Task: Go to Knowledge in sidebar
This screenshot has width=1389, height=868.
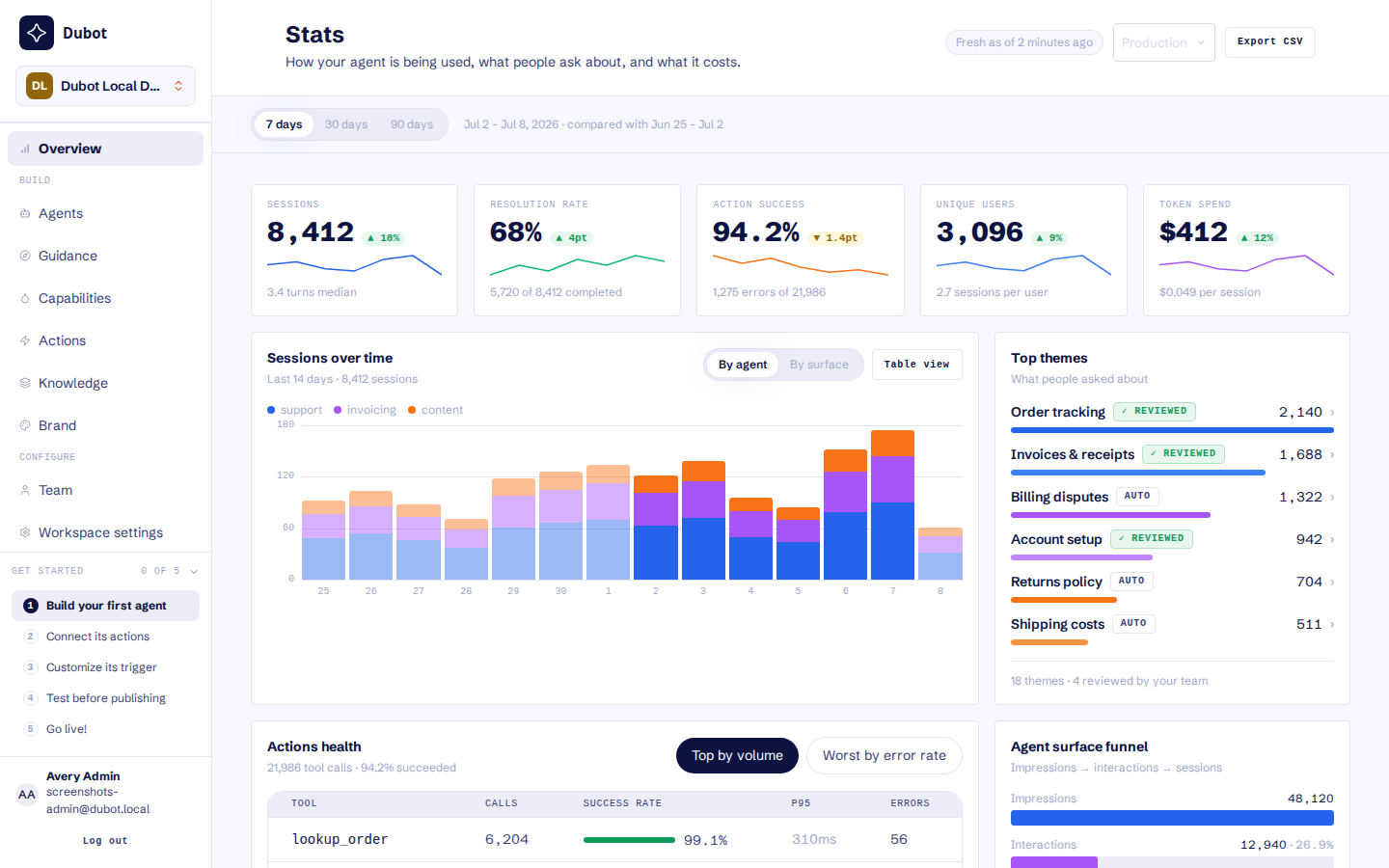Action: point(106,383)
